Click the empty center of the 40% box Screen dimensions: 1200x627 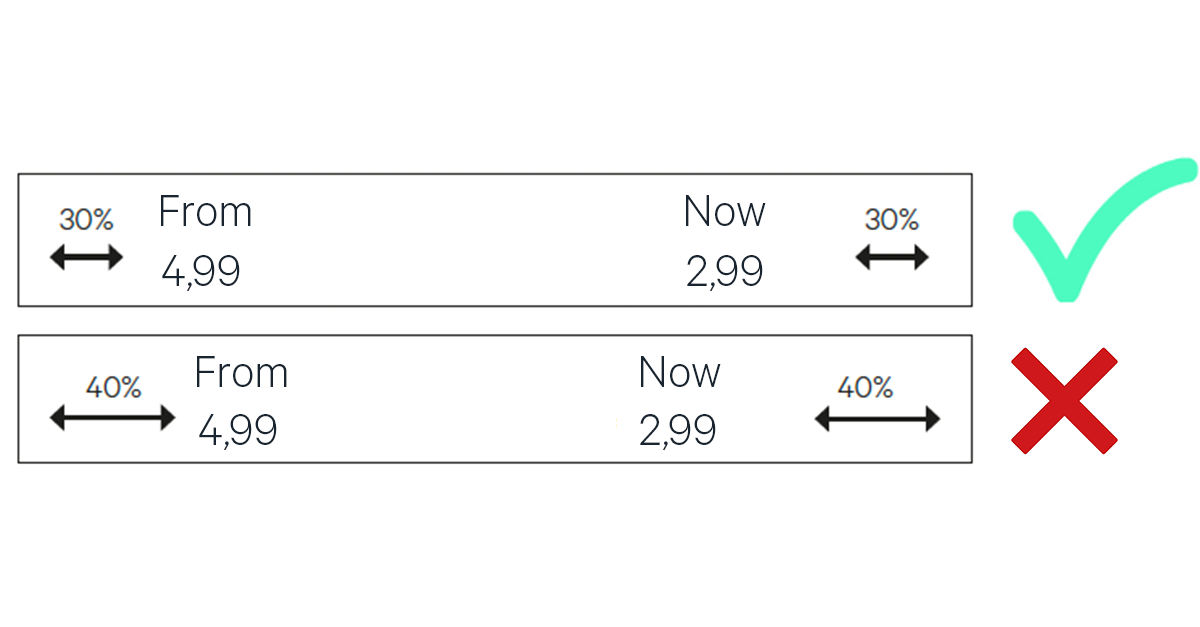[x=460, y=400]
